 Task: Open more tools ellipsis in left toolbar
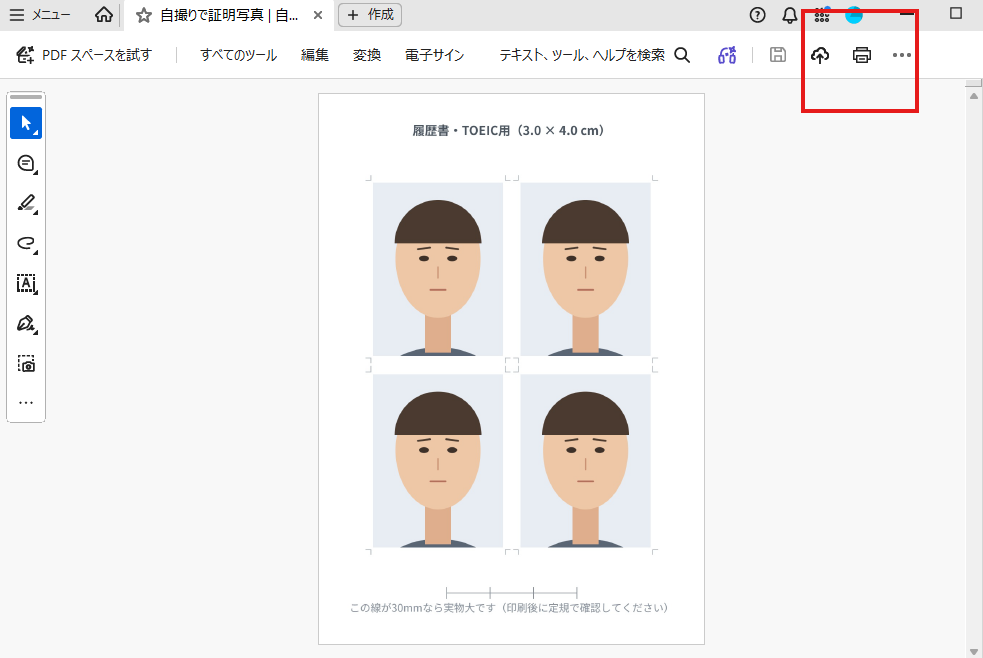click(x=26, y=403)
